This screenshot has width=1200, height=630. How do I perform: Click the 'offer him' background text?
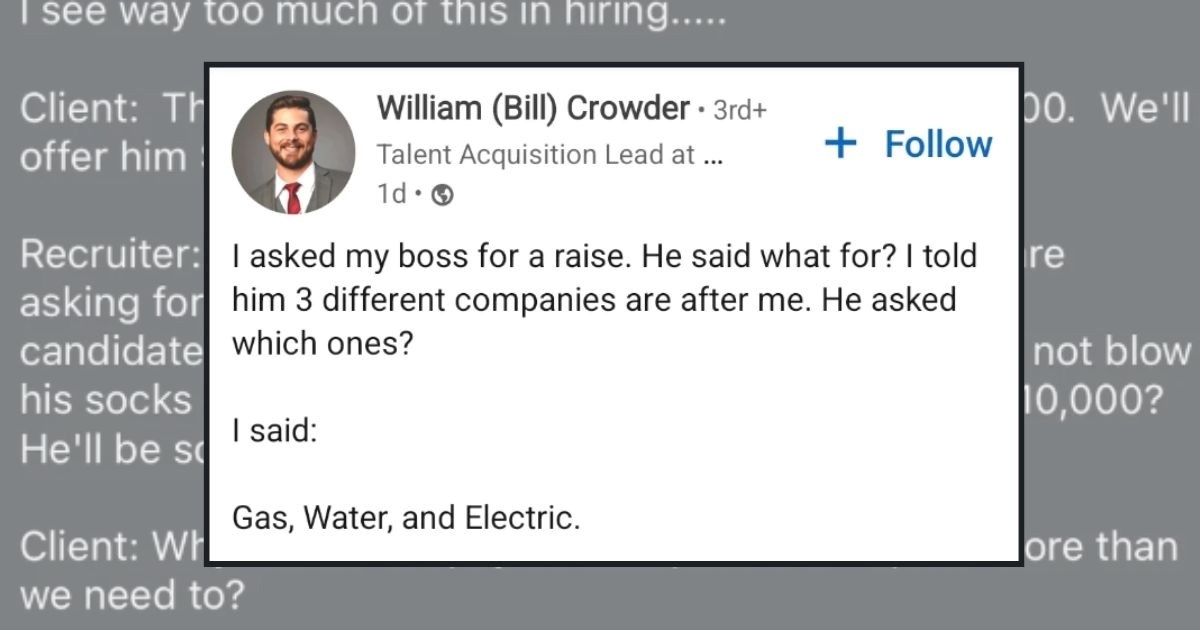click(x=103, y=157)
